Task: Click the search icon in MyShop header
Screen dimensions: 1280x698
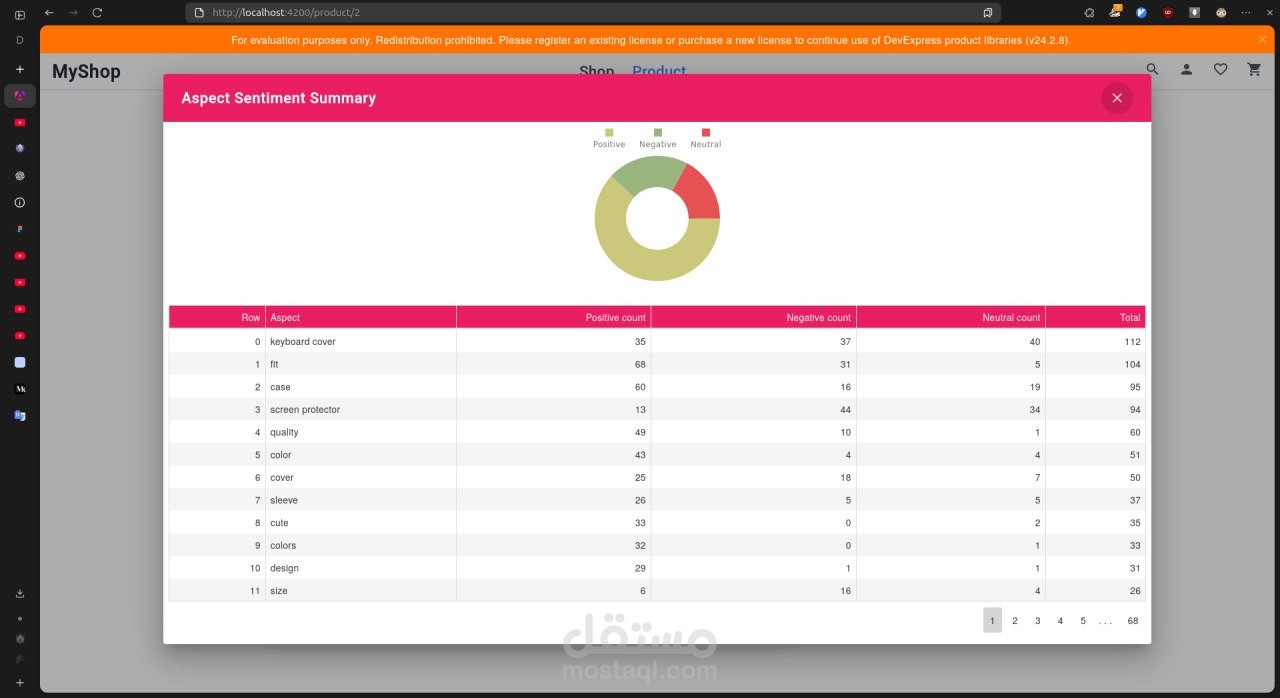Action: coord(1152,70)
